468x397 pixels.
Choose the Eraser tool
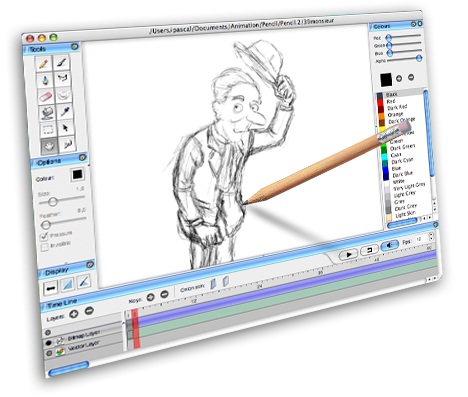(46, 97)
